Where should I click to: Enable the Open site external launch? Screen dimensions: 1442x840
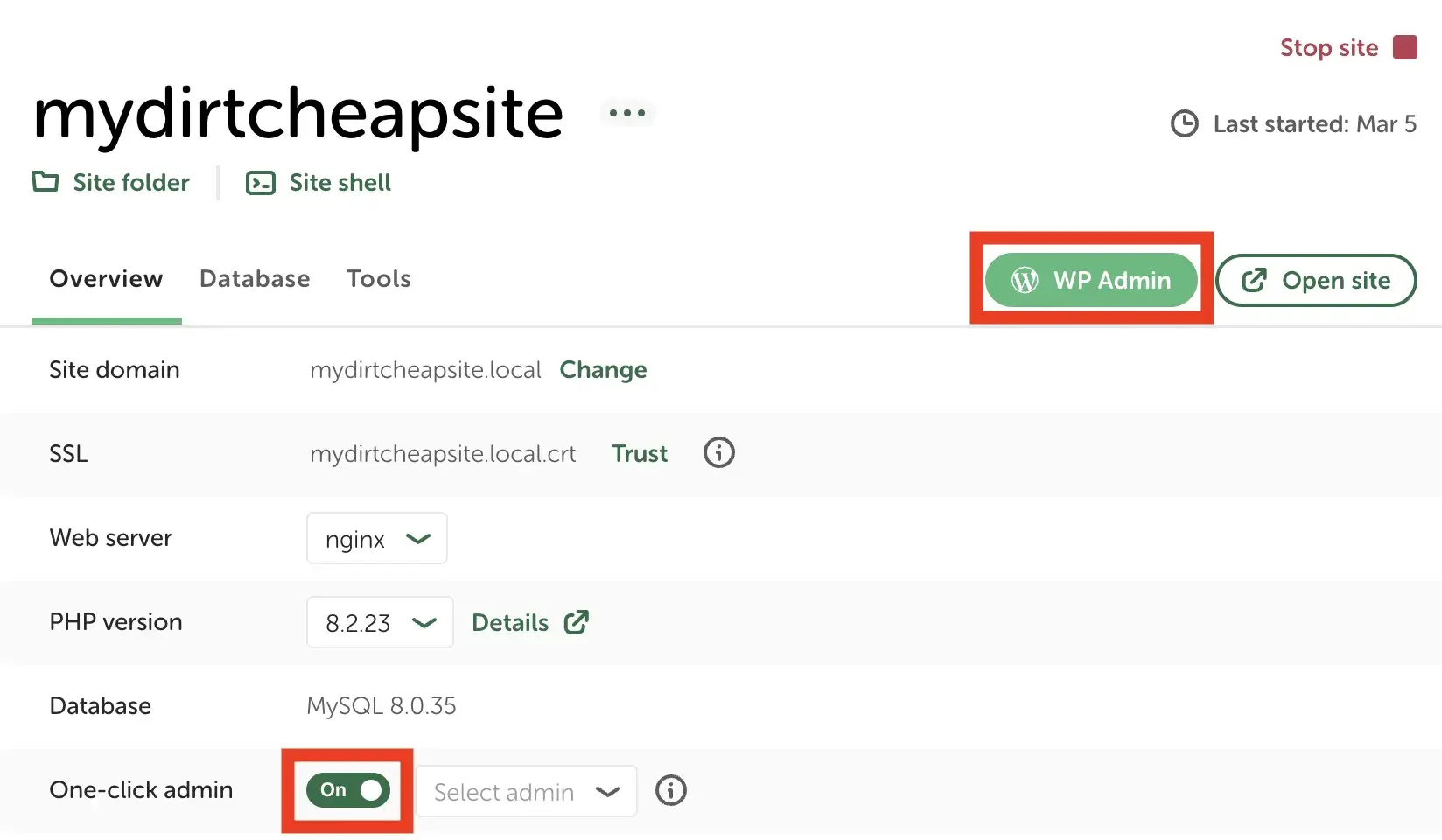coord(1316,280)
